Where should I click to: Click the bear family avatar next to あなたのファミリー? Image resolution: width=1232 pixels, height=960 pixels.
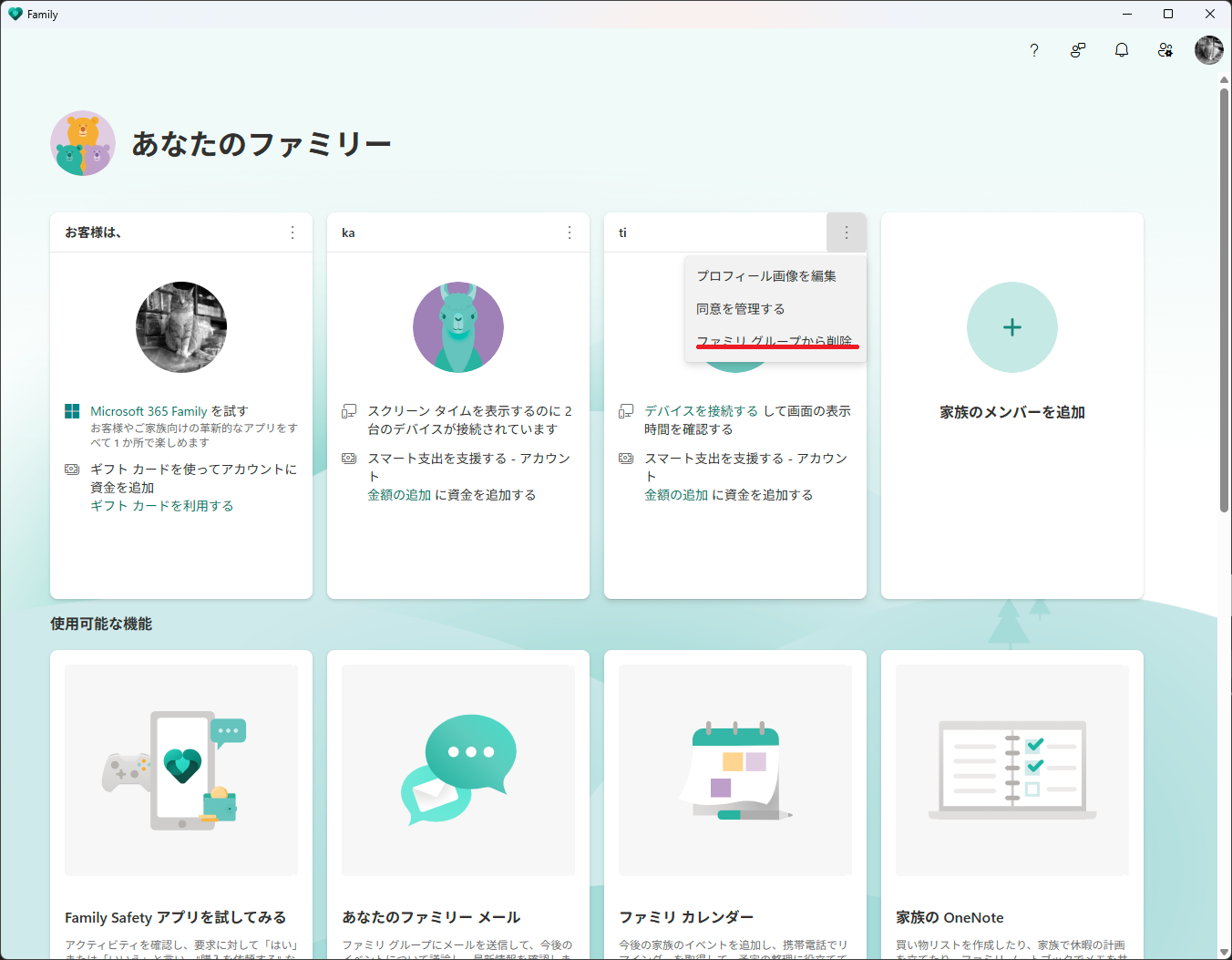[x=83, y=143]
